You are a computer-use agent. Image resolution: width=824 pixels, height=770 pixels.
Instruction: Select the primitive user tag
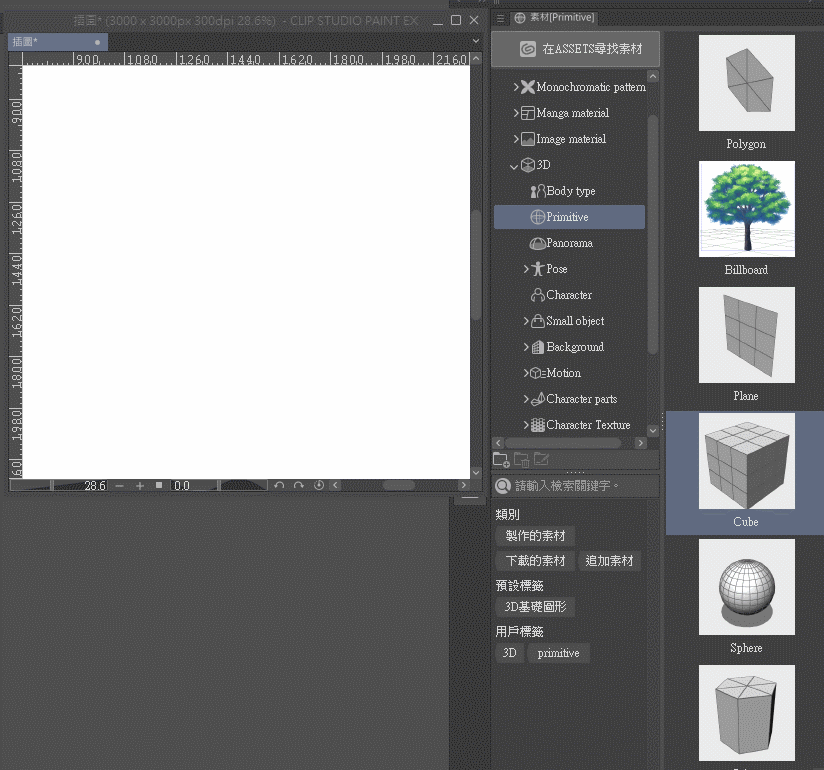point(558,653)
